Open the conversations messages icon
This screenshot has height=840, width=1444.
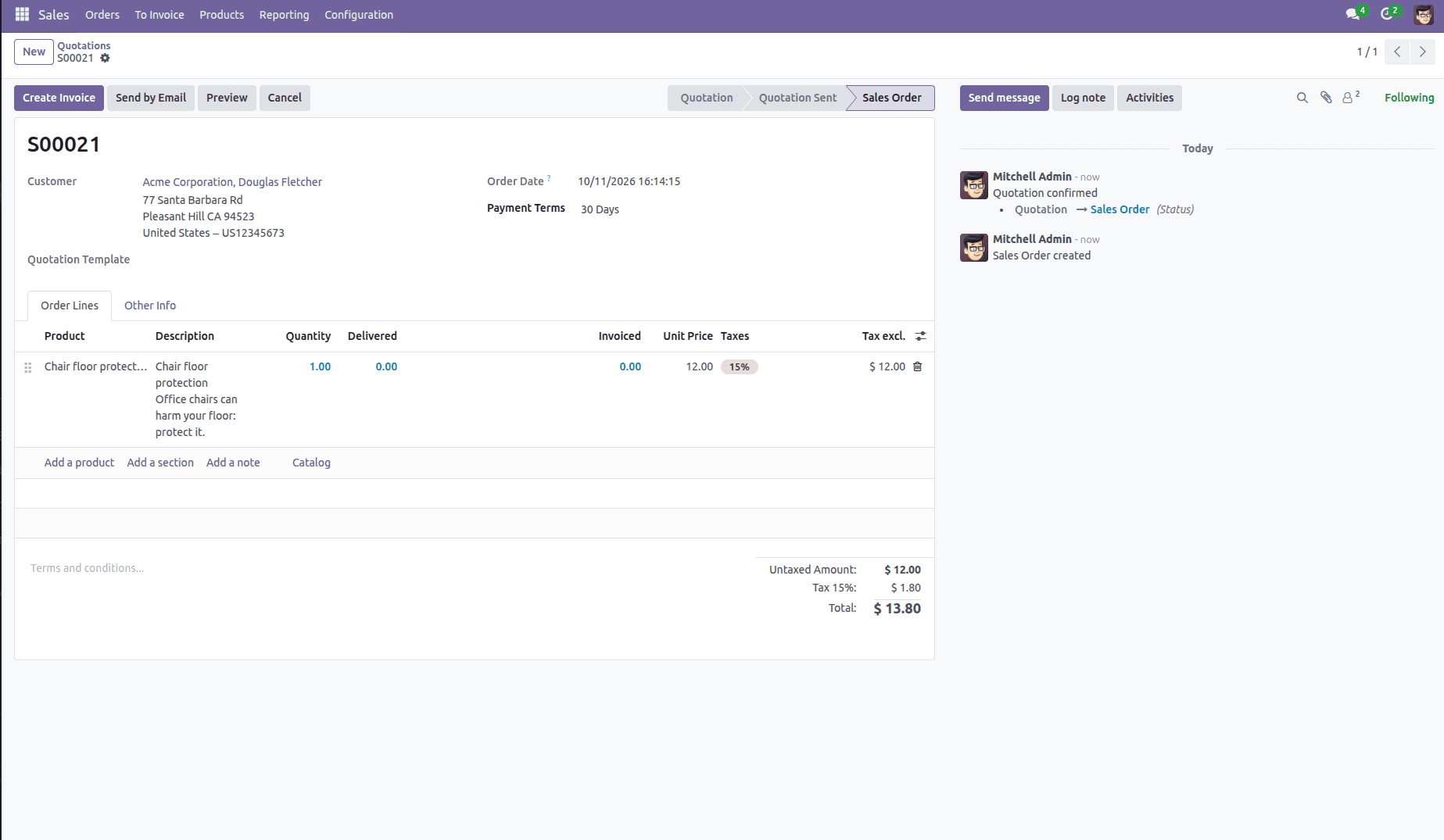tap(1353, 14)
